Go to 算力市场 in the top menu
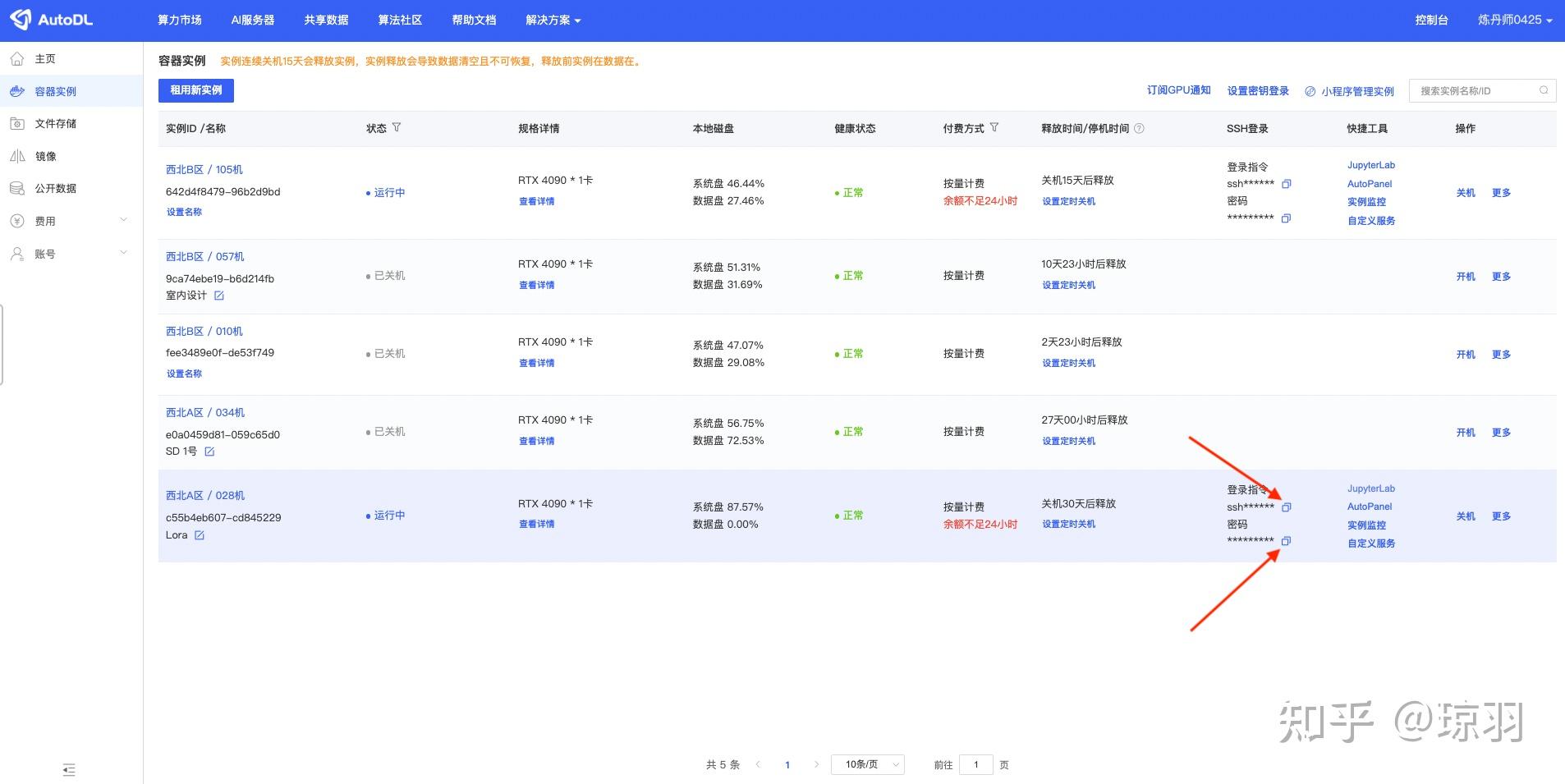The height and width of the screenshot is (784, 1565). [x=180, y=20]
